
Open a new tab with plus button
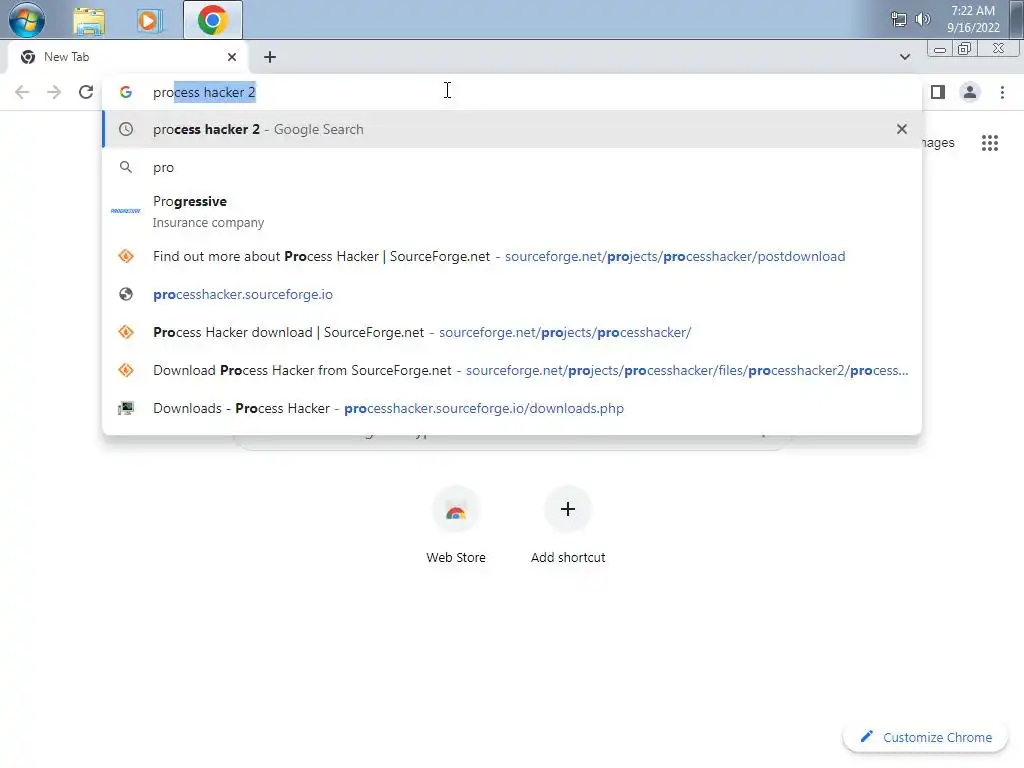270,57
